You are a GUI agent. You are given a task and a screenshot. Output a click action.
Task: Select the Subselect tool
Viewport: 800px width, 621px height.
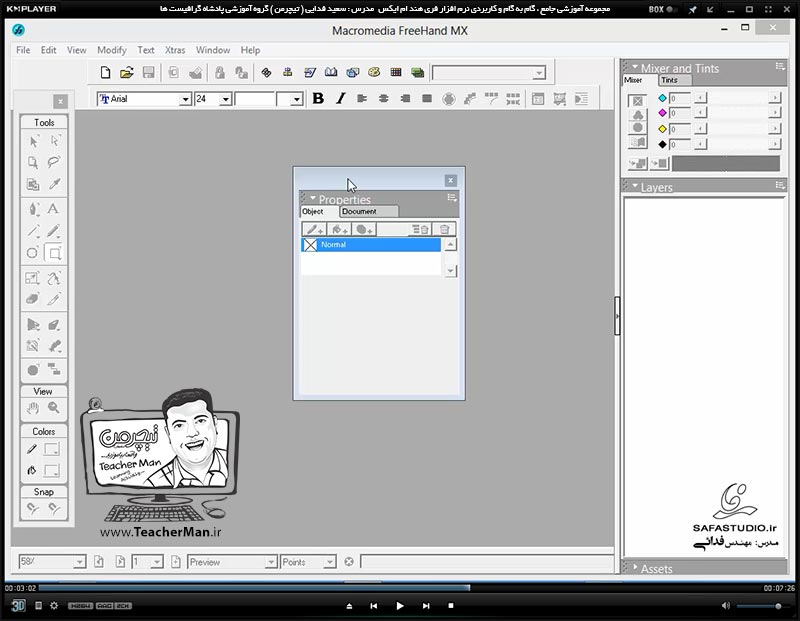pyautogui.click(x=55, y=141)
